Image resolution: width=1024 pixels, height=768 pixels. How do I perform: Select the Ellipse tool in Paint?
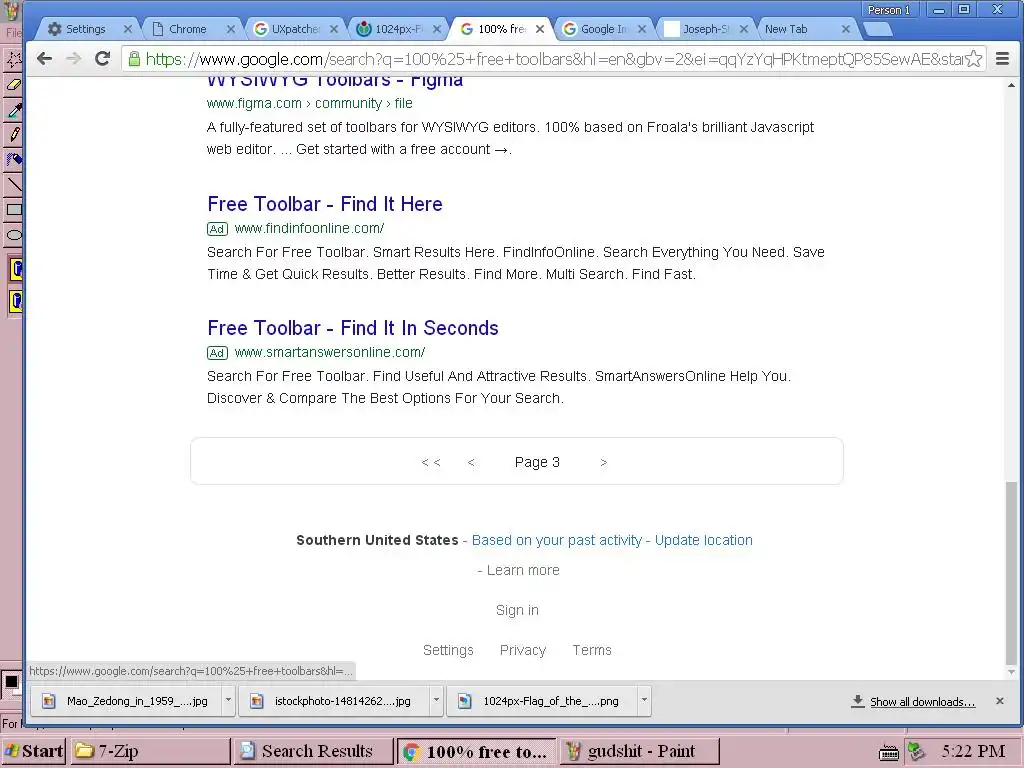point(13,235)
